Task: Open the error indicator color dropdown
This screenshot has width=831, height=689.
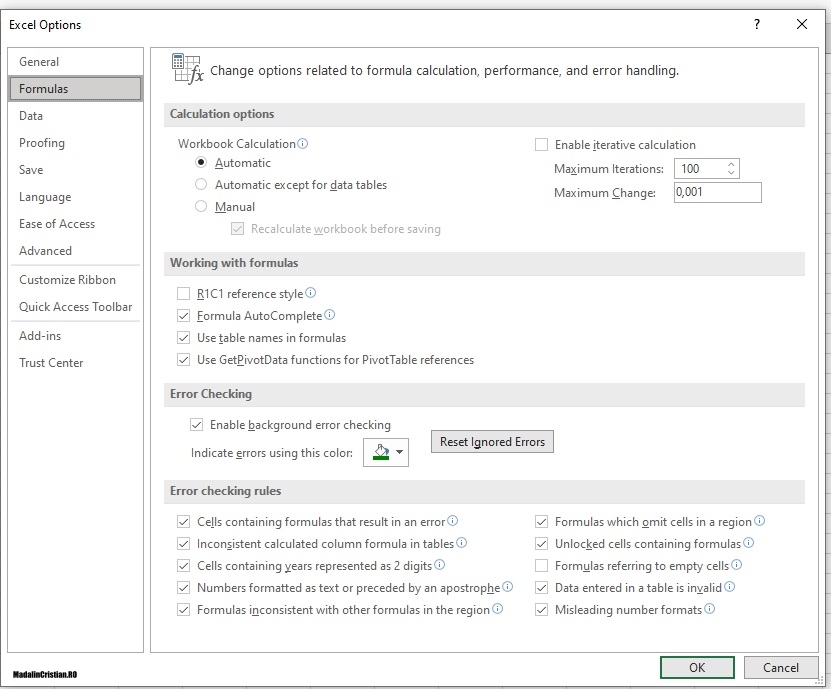Action: coord(400,452)
